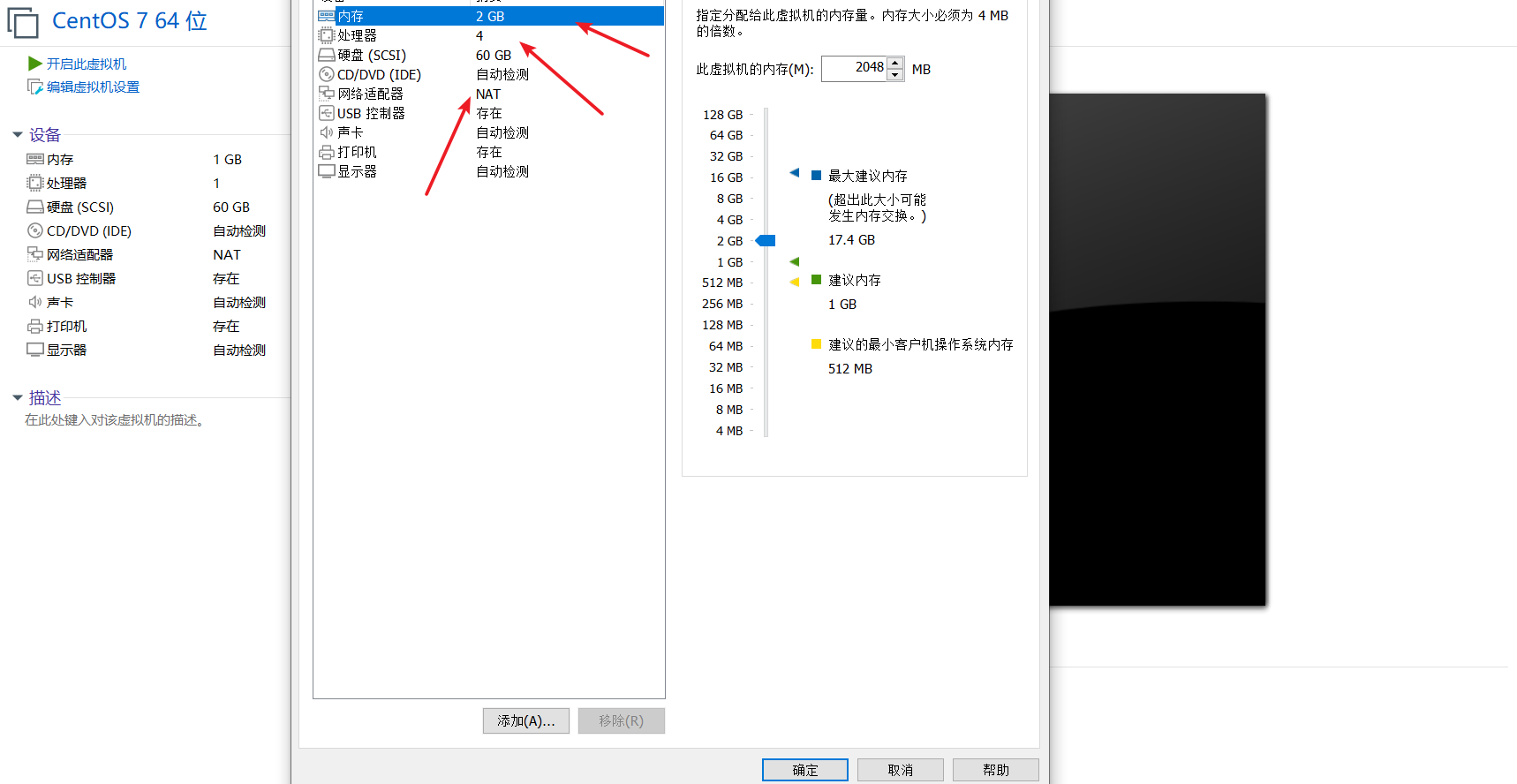Click the display icon in settings list

click(327, 171)
